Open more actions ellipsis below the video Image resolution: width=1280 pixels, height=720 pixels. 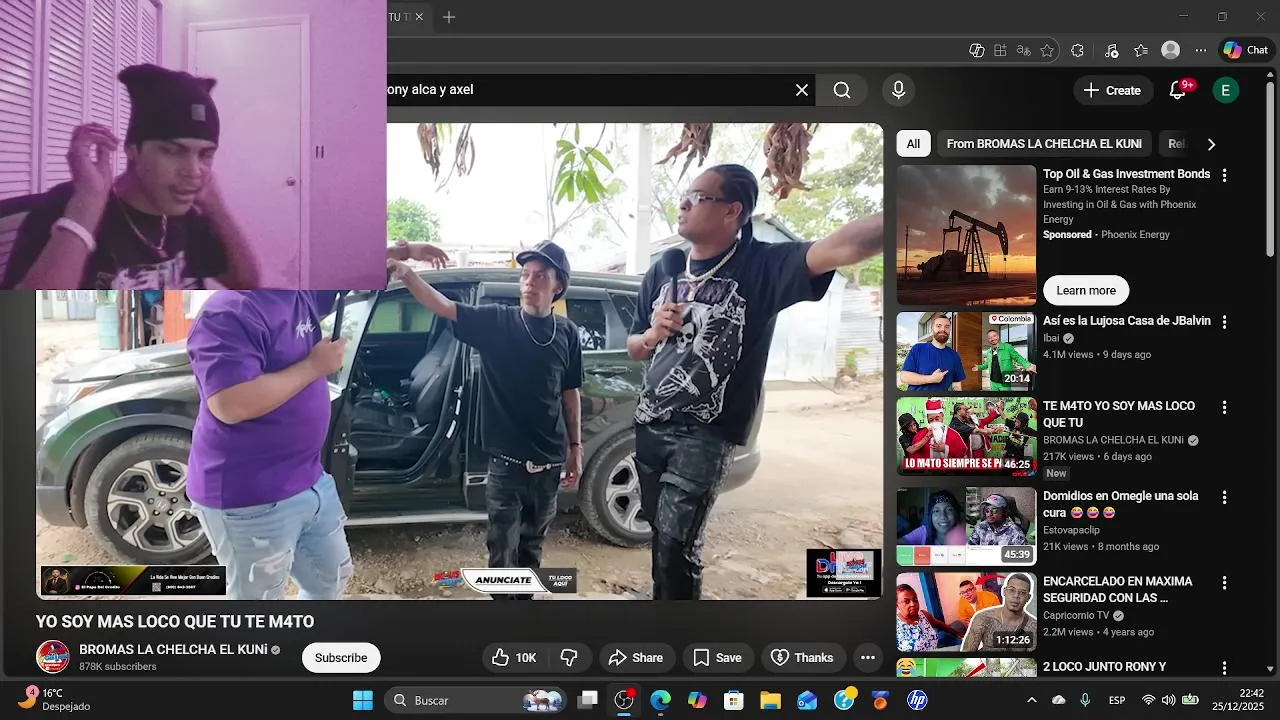point(868,657)
